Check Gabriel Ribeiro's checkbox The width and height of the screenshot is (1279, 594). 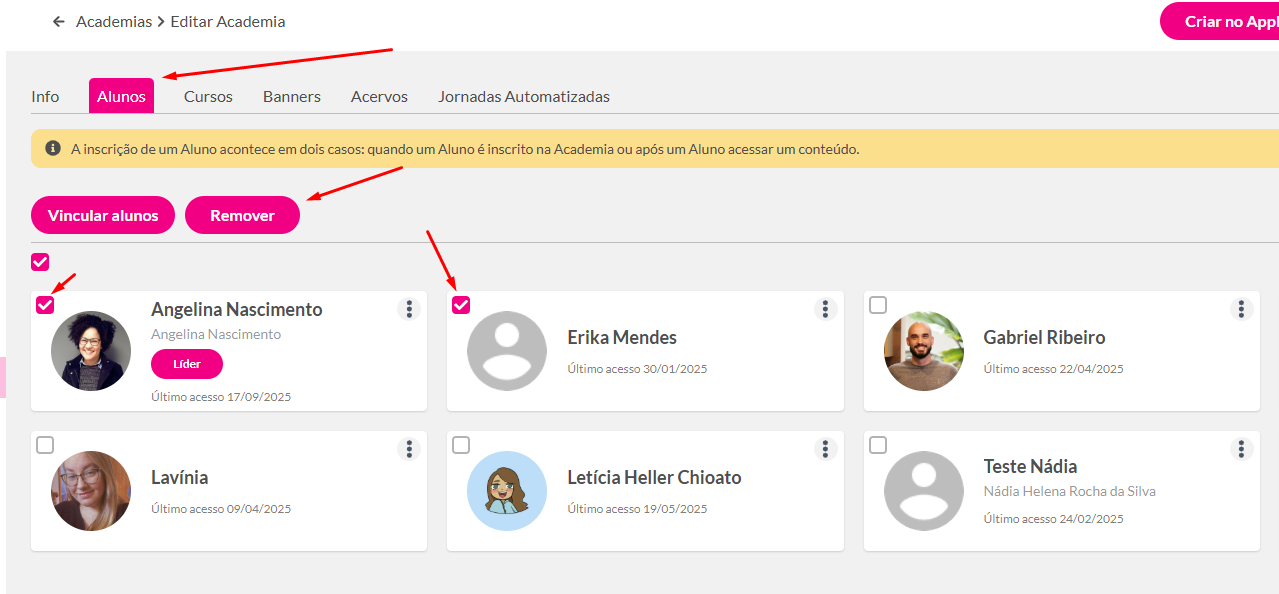(878, 305)
